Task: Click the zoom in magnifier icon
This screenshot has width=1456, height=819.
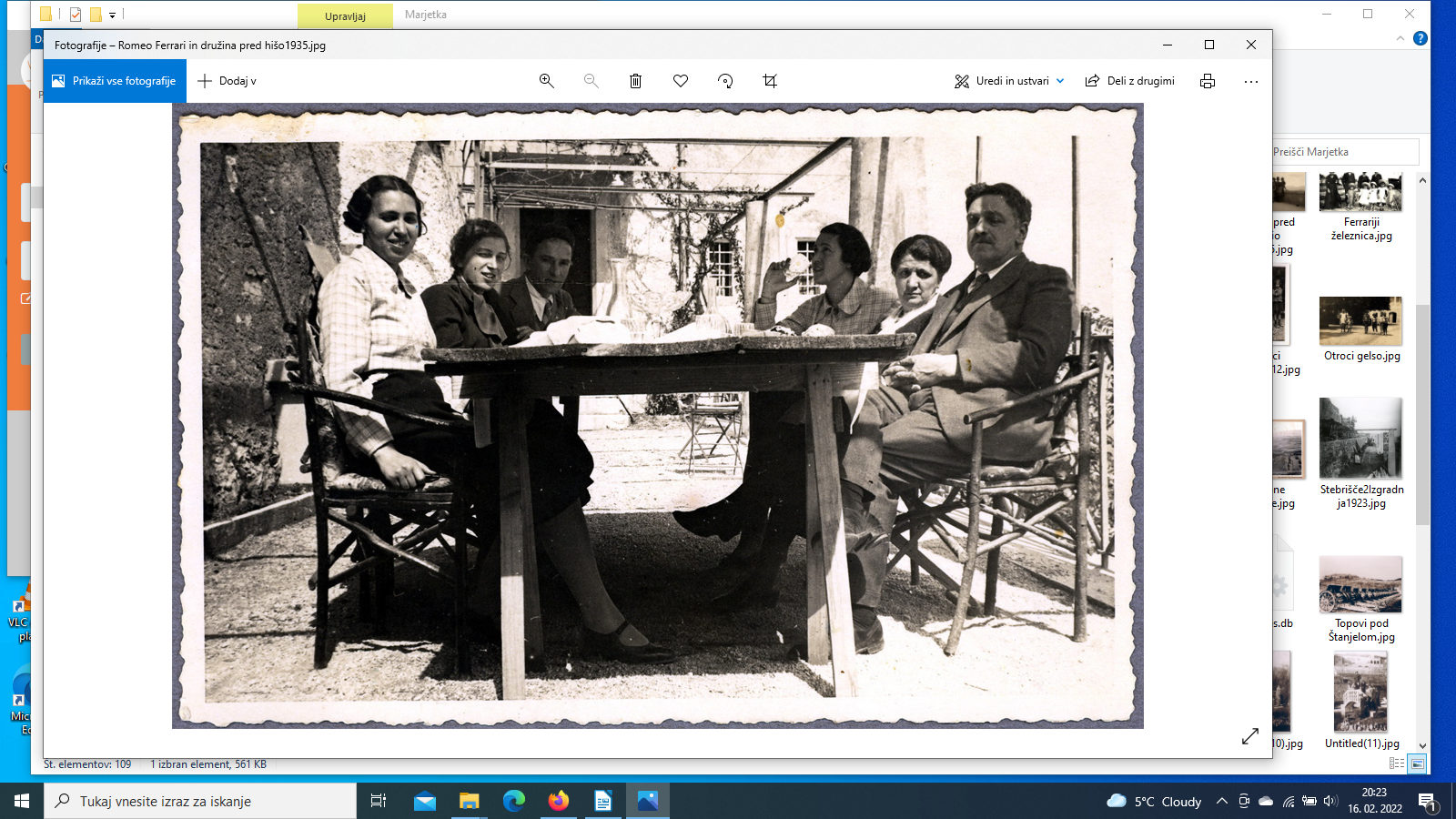Action: pyautogui.click(x=547, y=81)
